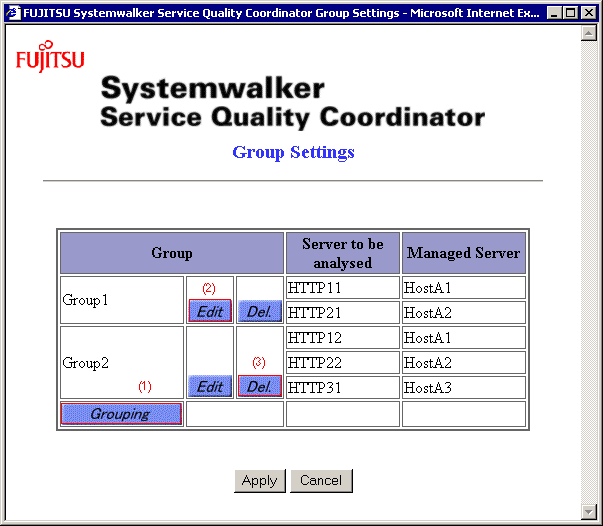This screenshot has height=526, width=603.
Task: Select HostA2 cell beside HTTP22
Action: click(x=464, y=363)
